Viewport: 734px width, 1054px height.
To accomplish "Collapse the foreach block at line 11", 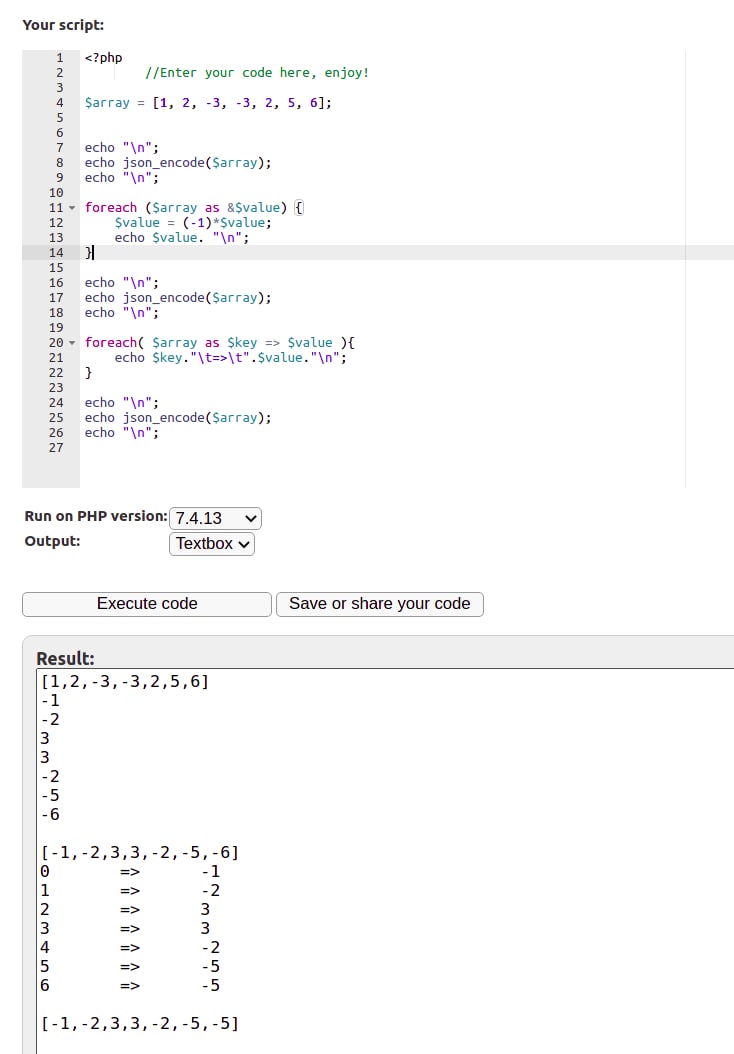I will coord(72,208).
